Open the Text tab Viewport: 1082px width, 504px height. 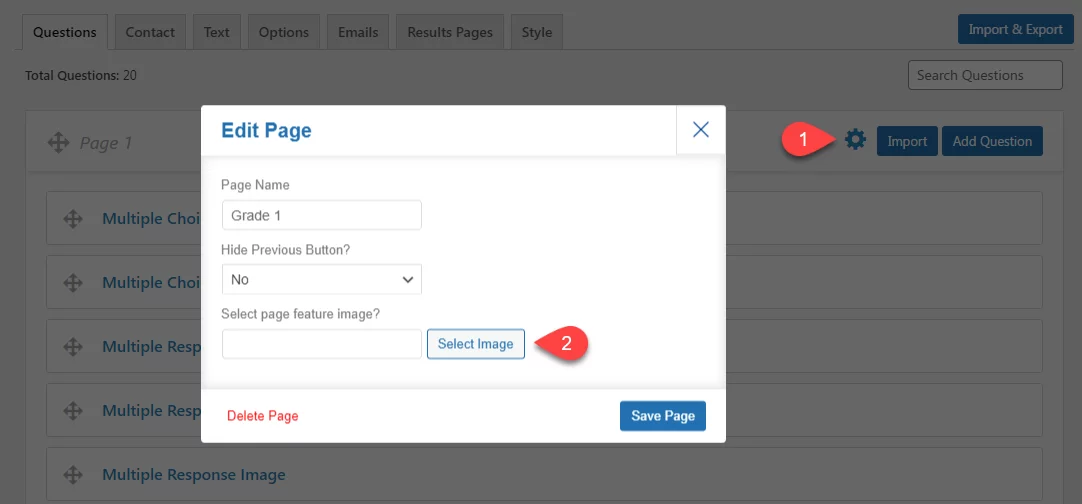217,32
